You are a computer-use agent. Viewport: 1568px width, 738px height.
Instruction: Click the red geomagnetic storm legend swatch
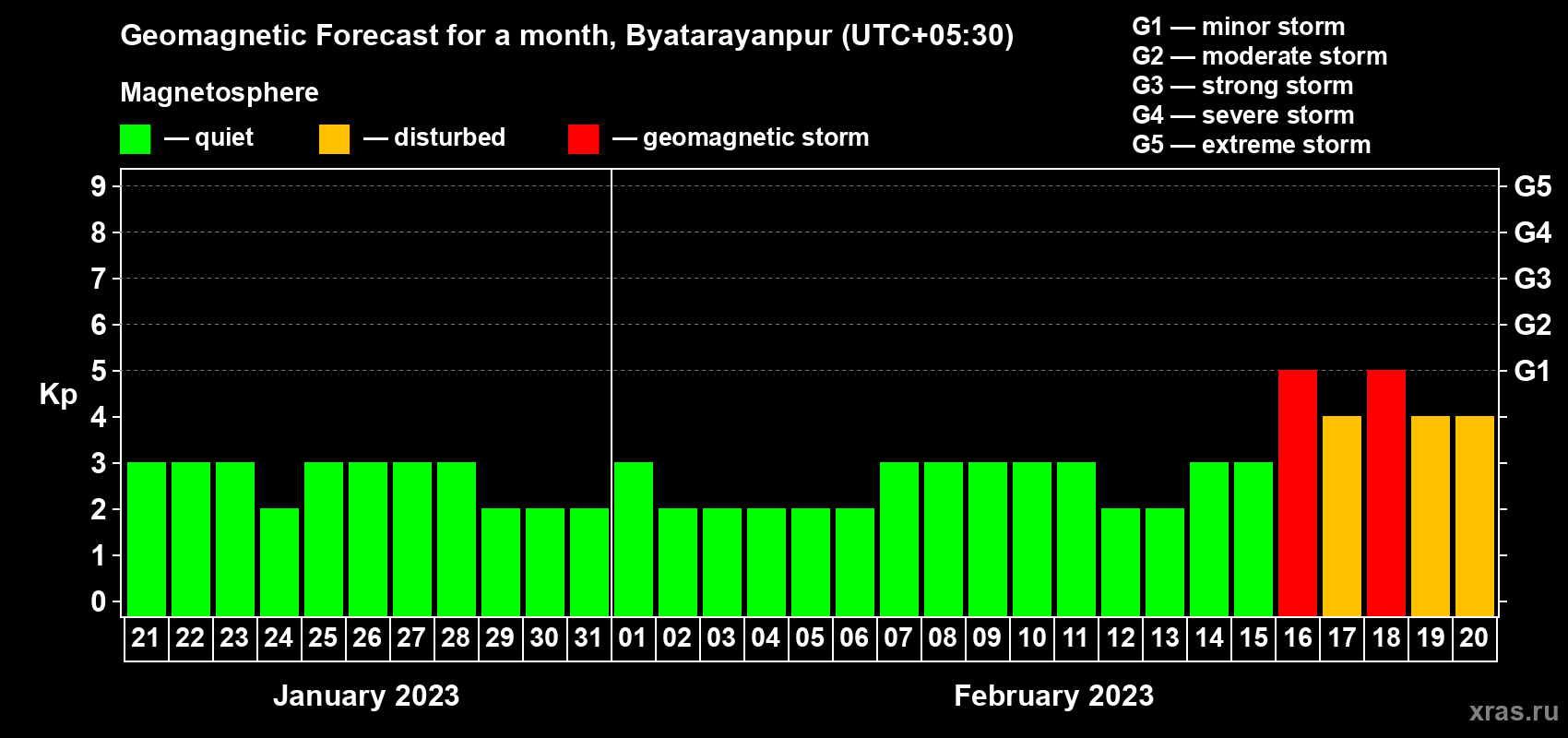click(583, 139)
